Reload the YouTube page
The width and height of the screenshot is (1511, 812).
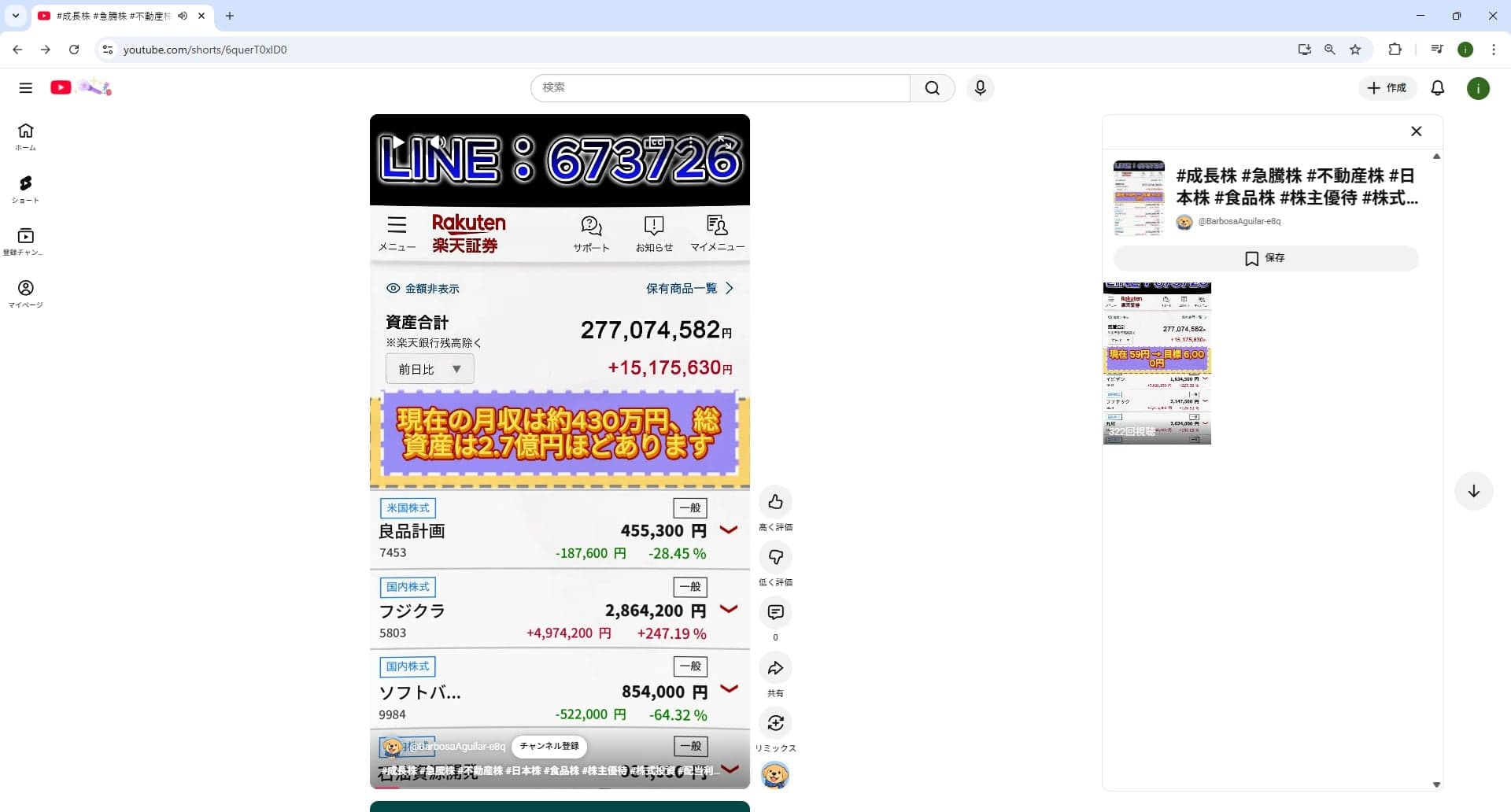pos(74,50)
